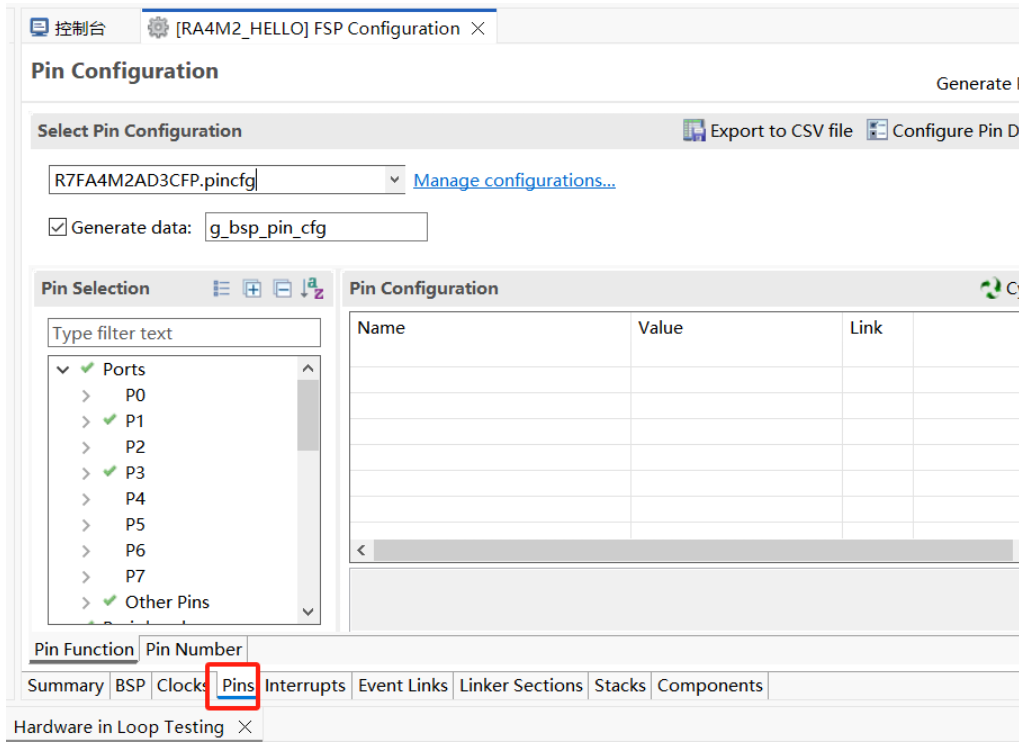Image resolution: width=1019 pixels, height=753 pixels.
Task: Click the alphabetical sort icon in Pin Selection
Action: click(x=313, y=289)
